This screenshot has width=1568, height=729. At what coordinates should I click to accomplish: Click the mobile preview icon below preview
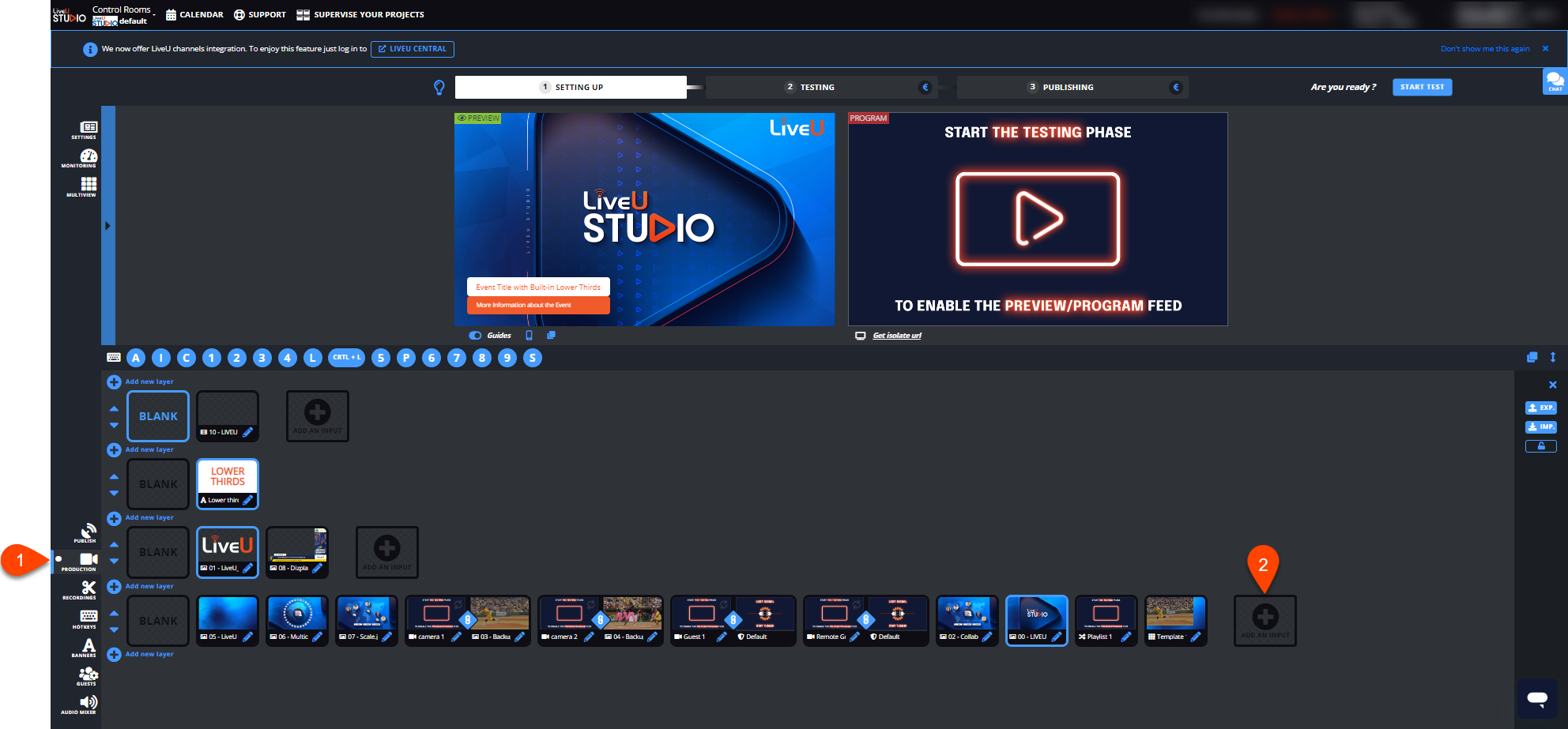click(529, 335)
